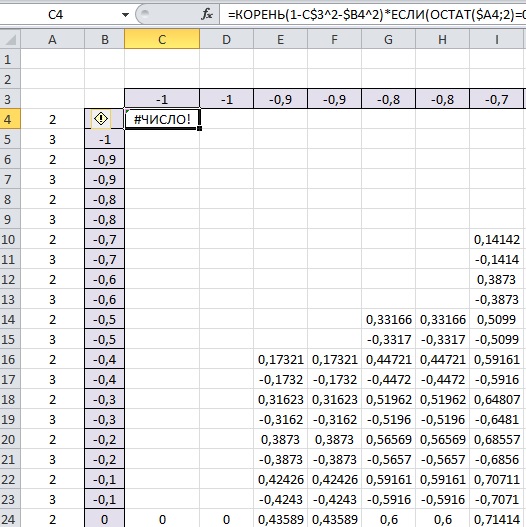
Task: Click cell B5 containing -1
Action: coord(105,139)
